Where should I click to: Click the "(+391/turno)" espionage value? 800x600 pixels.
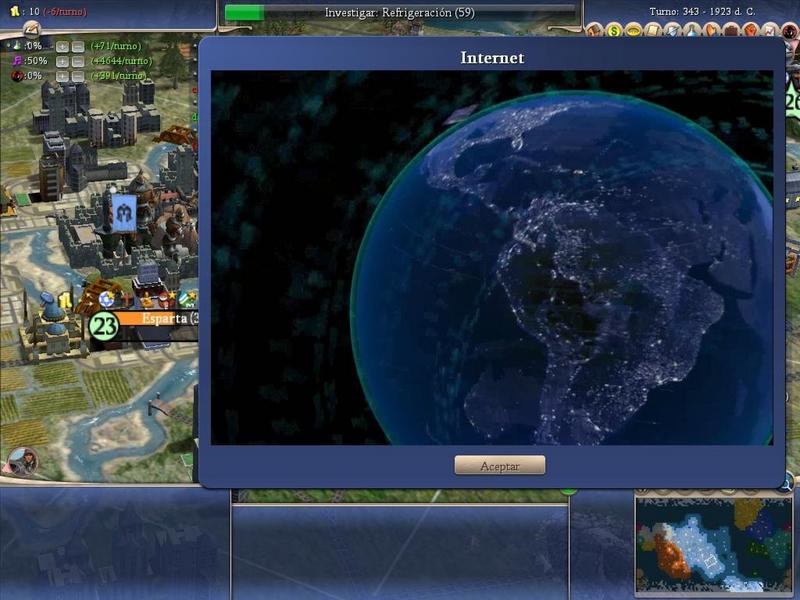(118, 76)
